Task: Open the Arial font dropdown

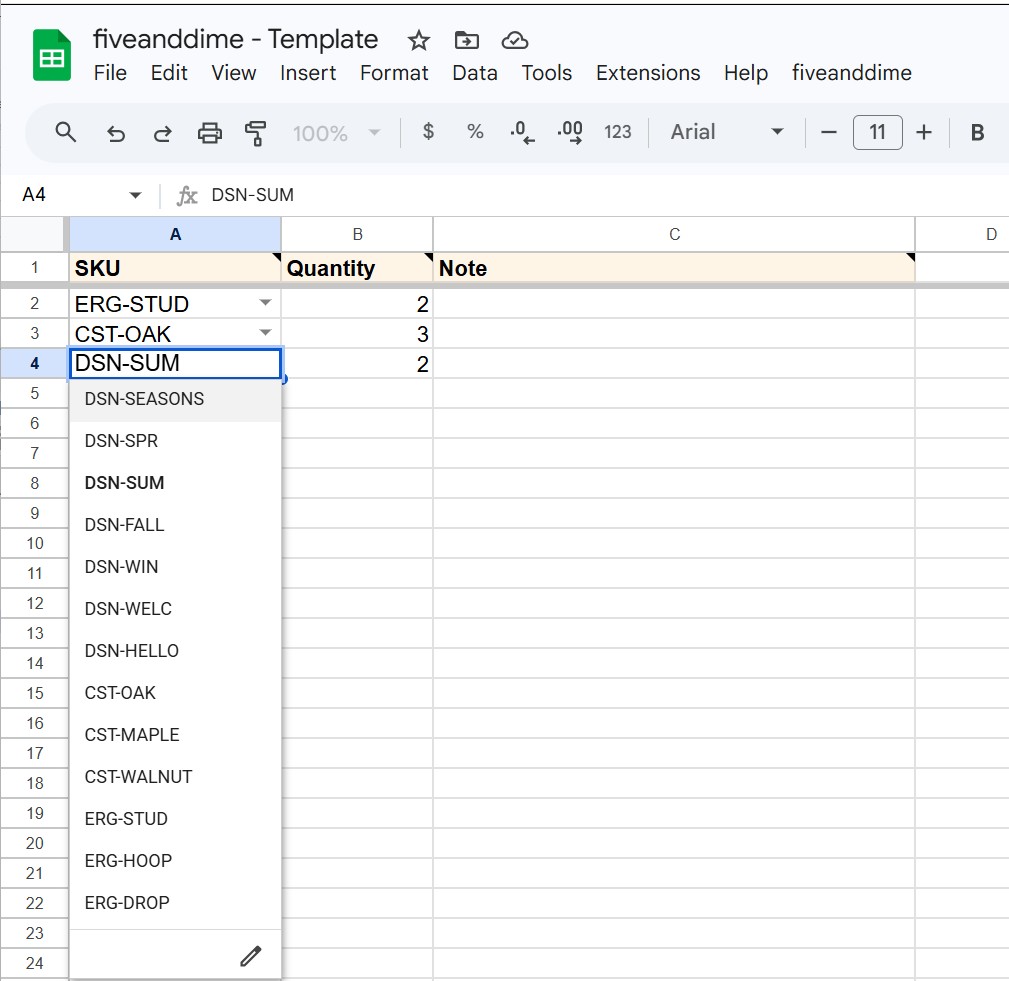Action: point(726,132)
